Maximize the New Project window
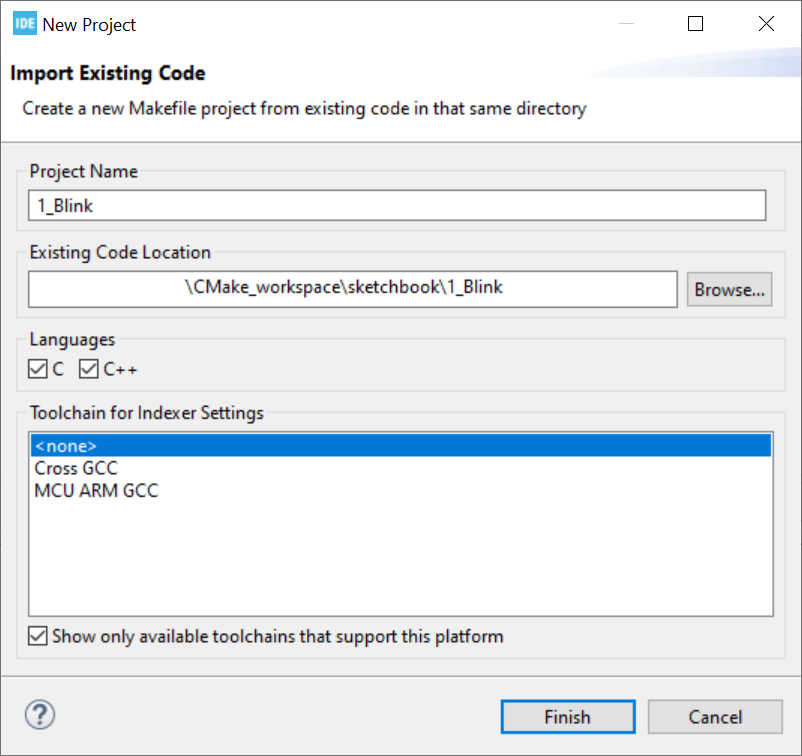 tap(696, 24)
